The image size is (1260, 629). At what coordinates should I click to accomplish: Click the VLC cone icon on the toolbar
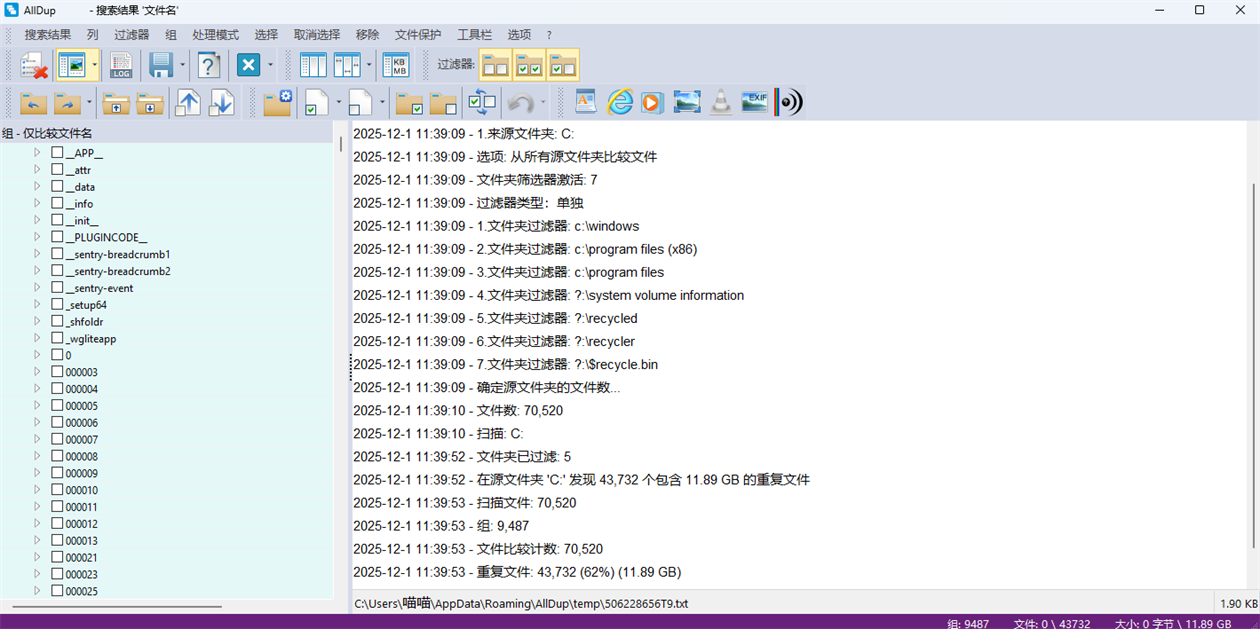click(x=720, y=101)
